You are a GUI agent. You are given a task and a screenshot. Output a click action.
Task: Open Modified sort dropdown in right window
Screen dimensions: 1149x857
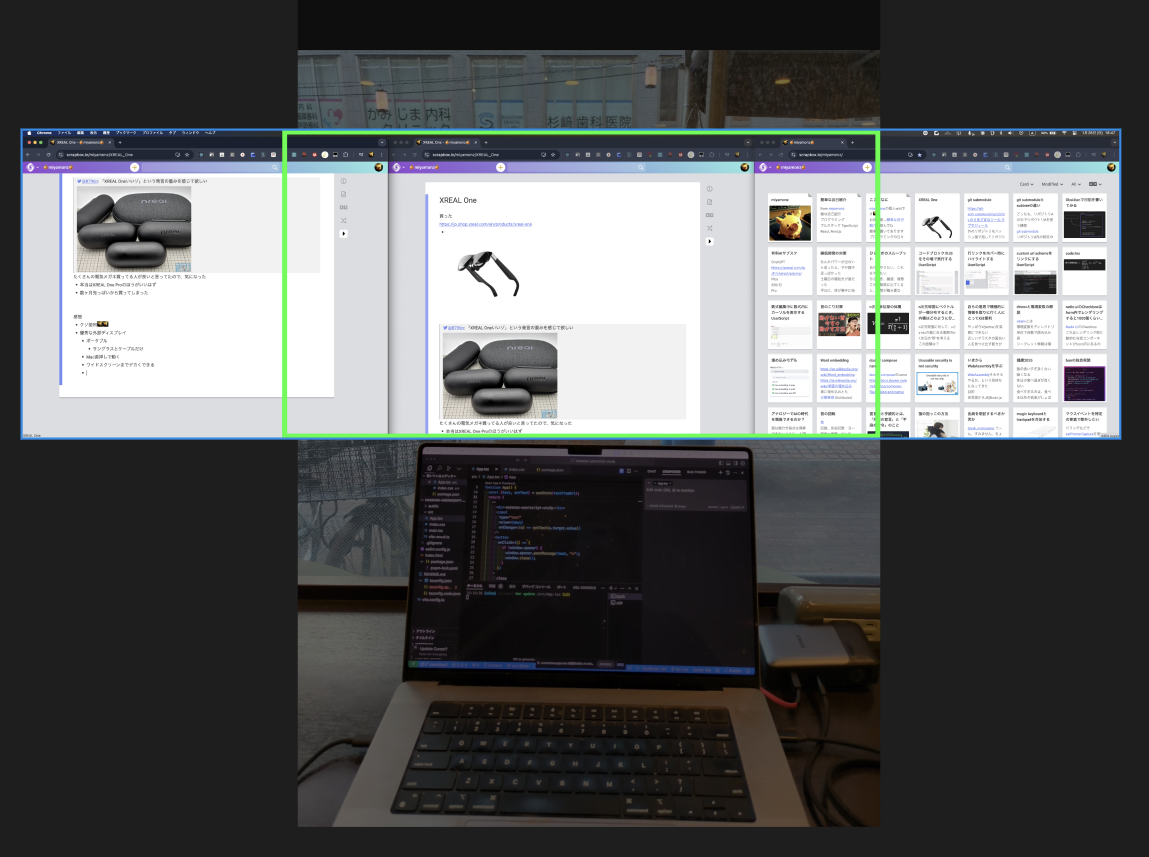point(1052,184)
